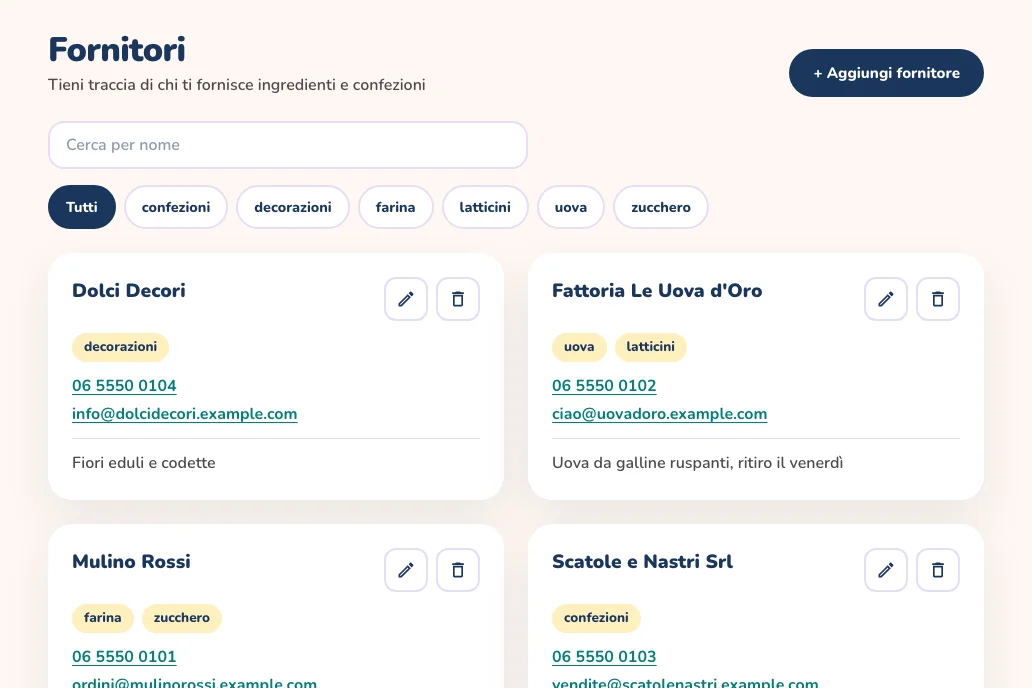
Task: Edit the Mulino Rossi supplier
Action: click(405, 570)
